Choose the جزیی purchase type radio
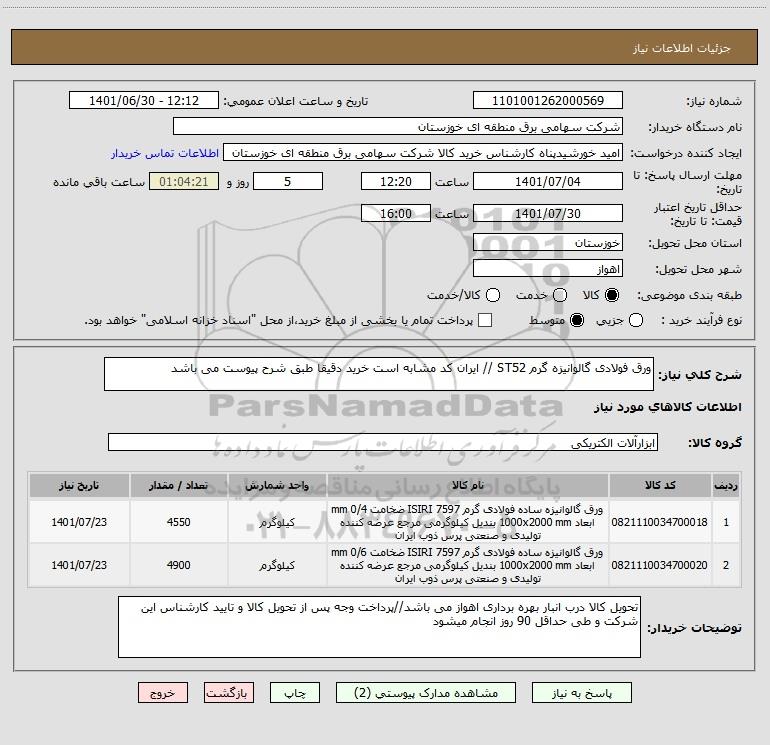This screenshot has height=745, width=770. click(636, 320)
